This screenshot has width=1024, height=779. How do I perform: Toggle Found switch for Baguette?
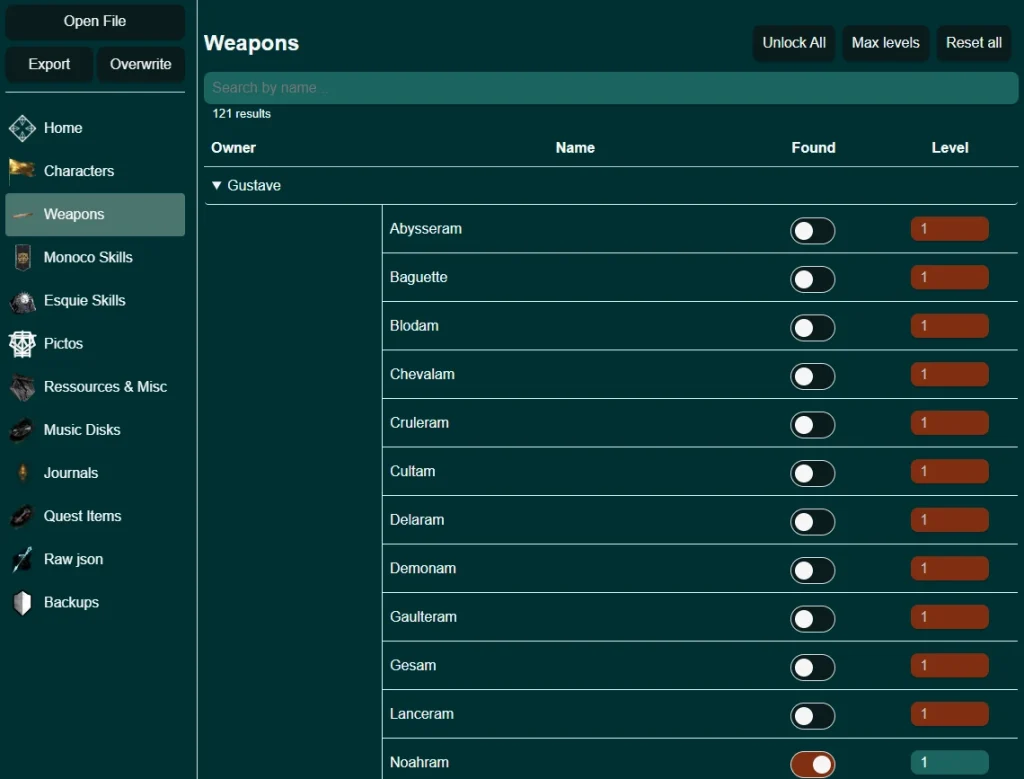click(812, 279)
